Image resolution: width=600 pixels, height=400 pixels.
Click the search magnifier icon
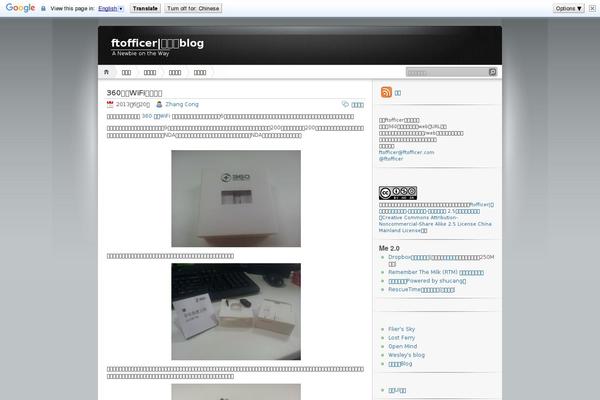(x=492, y=72)
